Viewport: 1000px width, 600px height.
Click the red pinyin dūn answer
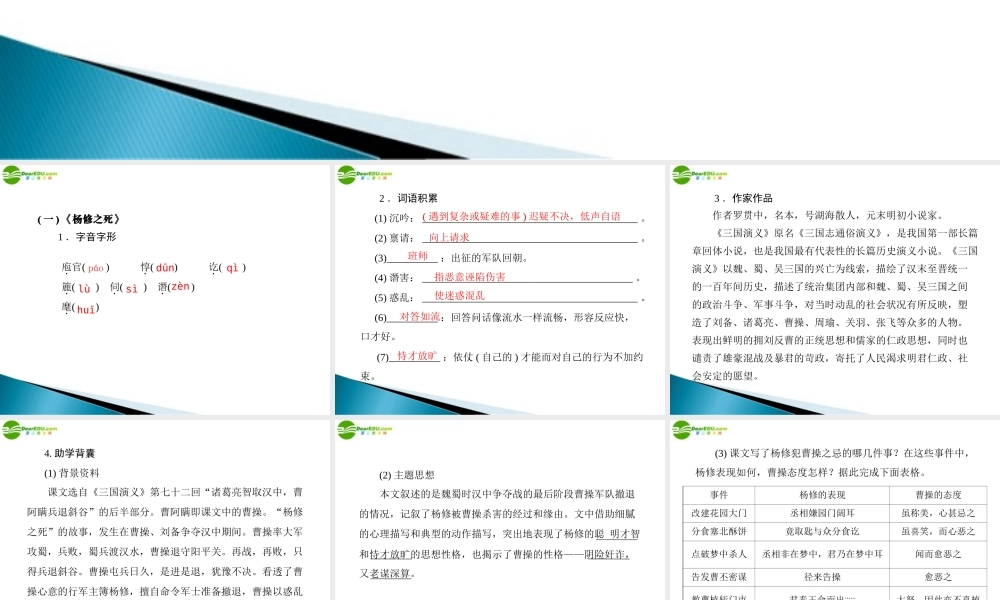tap(165, 268)
